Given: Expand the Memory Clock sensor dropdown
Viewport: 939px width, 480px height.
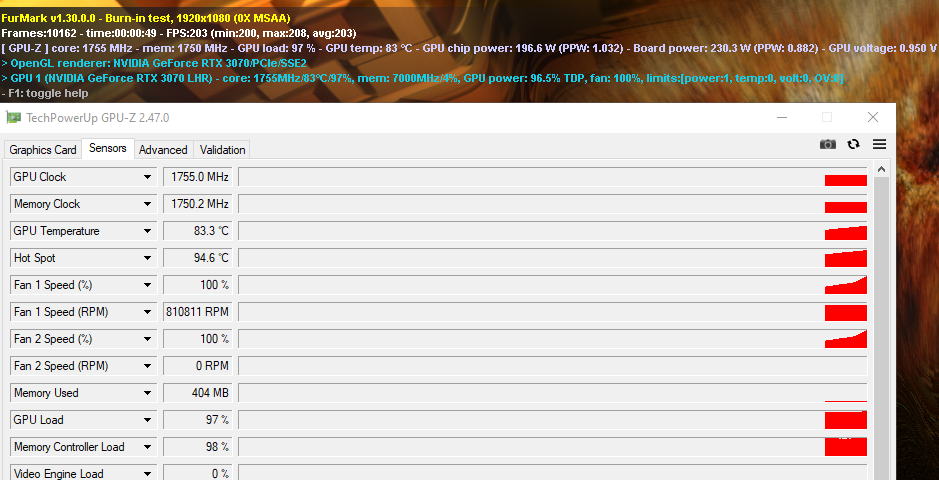Looking at the screenshot, I should [x=147, y=204].
